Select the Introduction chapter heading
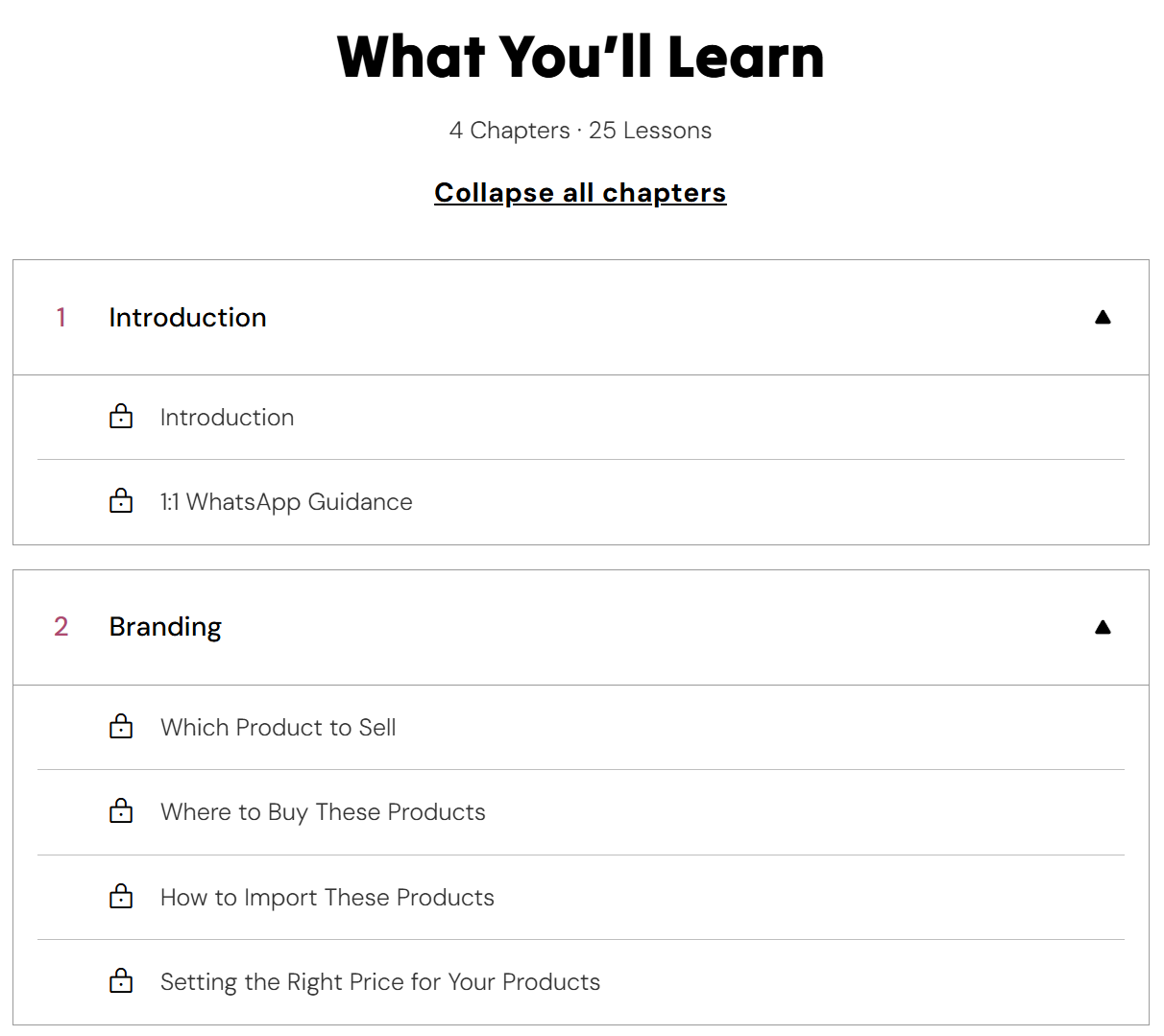 pyautogui.click(x=187, y=317)
